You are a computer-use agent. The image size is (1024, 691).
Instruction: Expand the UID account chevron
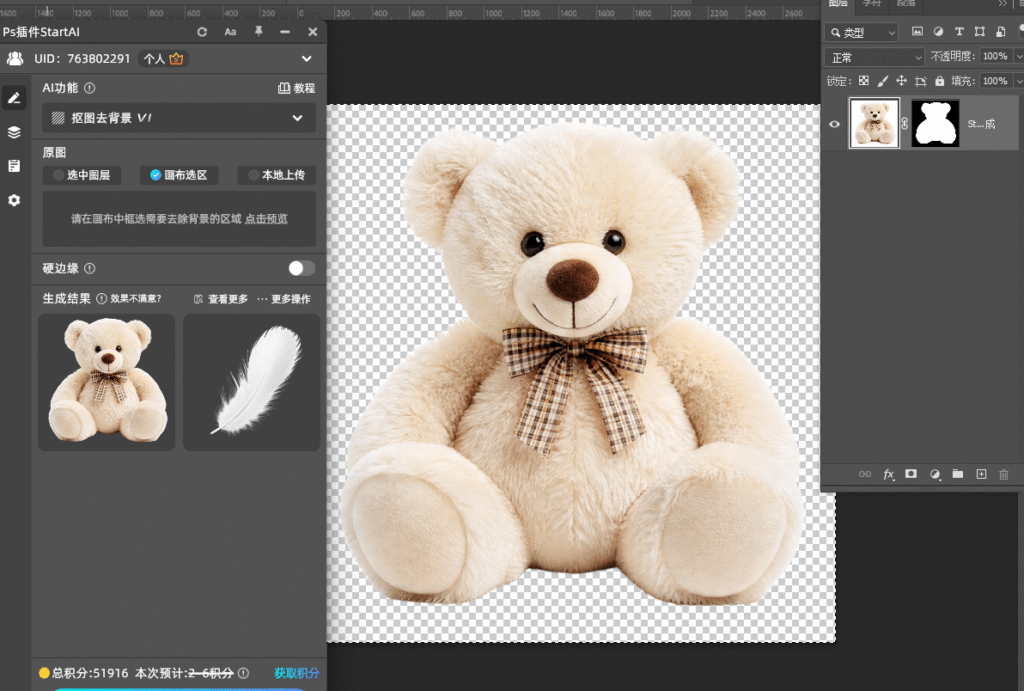(306, 59)
